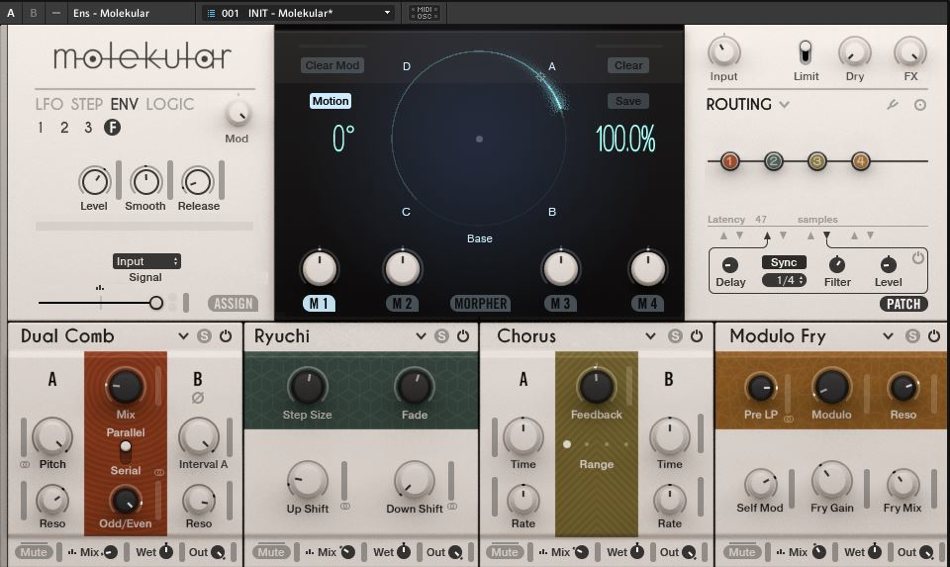Click the delay section power icon

(x=918, y=257)
